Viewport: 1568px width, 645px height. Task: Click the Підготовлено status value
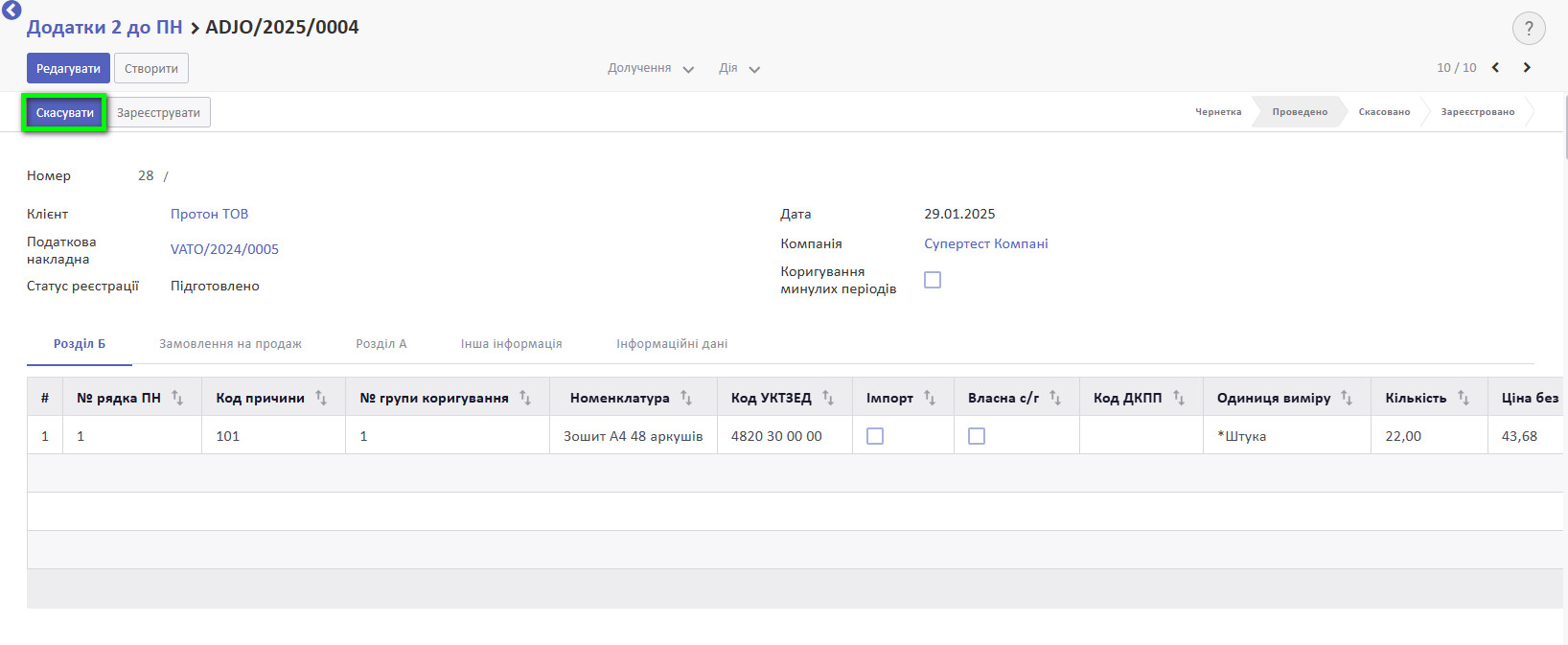pyautogui.click(x=215, y=286)
